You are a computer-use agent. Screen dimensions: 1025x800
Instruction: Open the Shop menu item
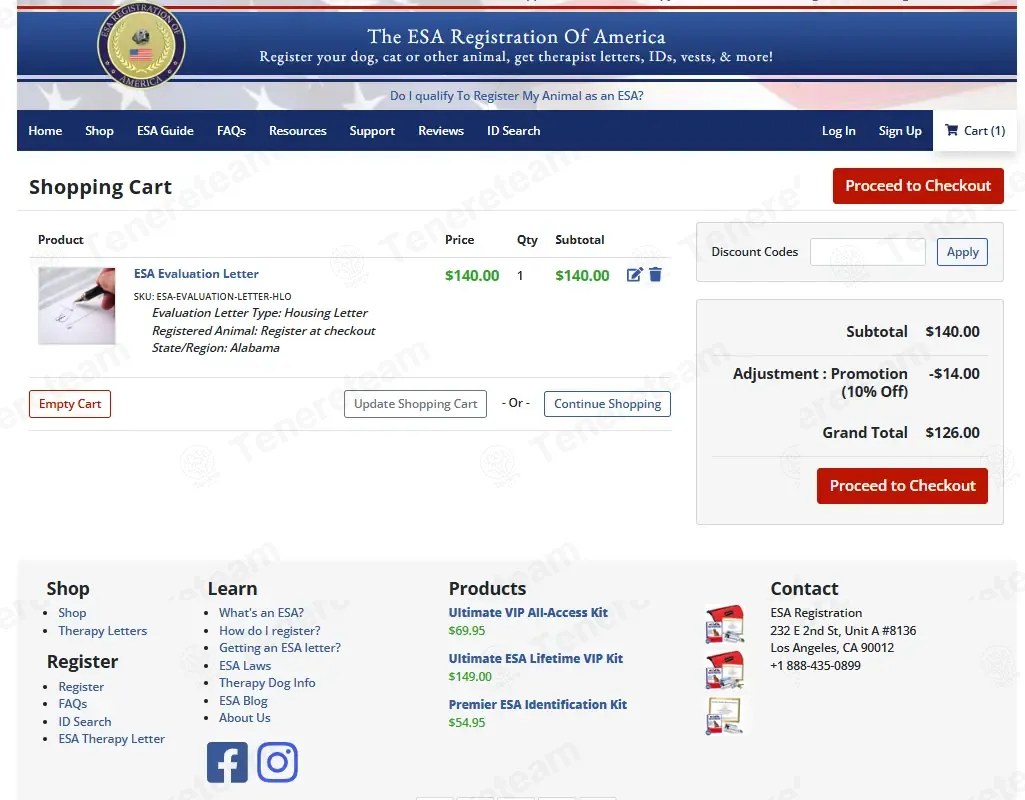(99, 131)
